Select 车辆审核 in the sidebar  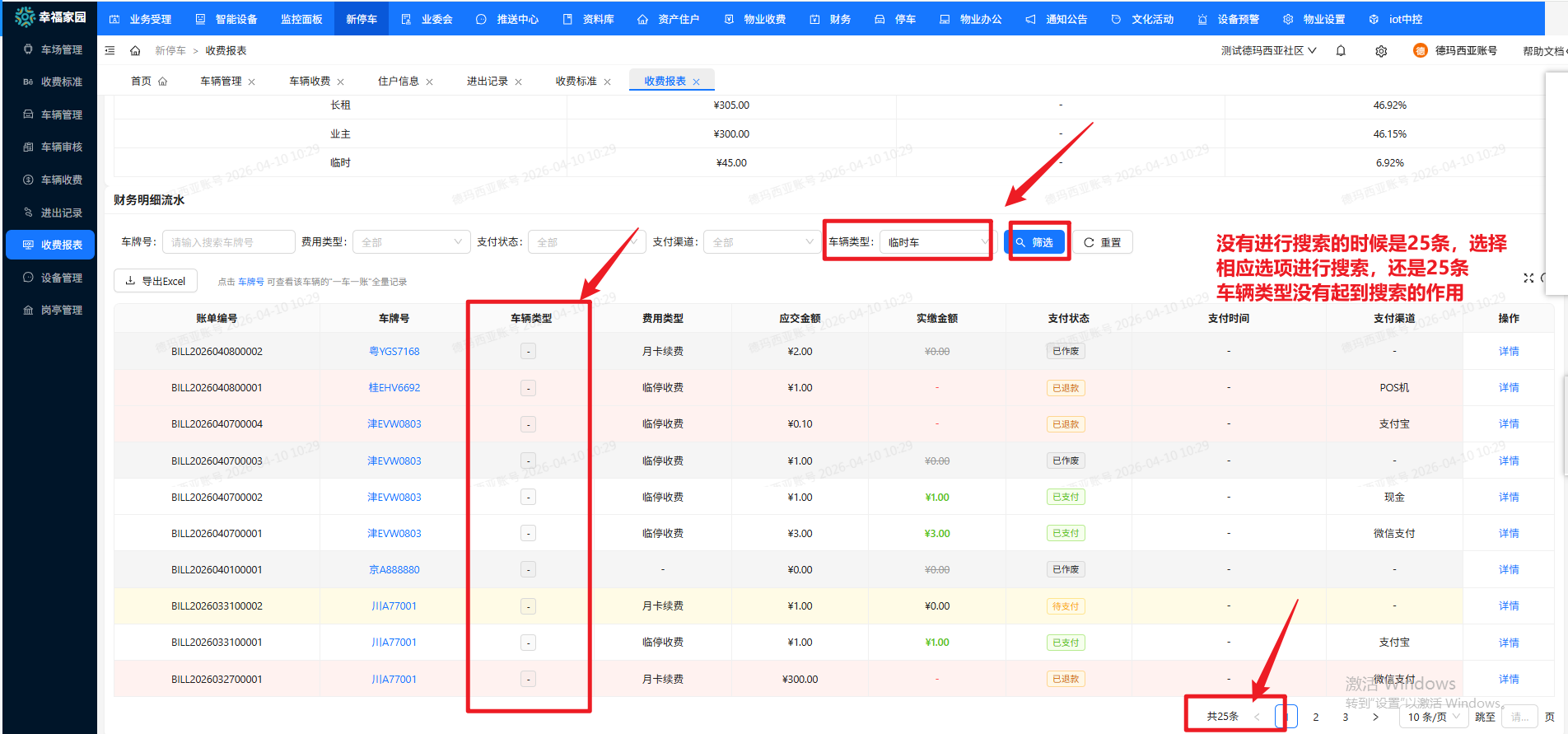click(x=62, y=147)
